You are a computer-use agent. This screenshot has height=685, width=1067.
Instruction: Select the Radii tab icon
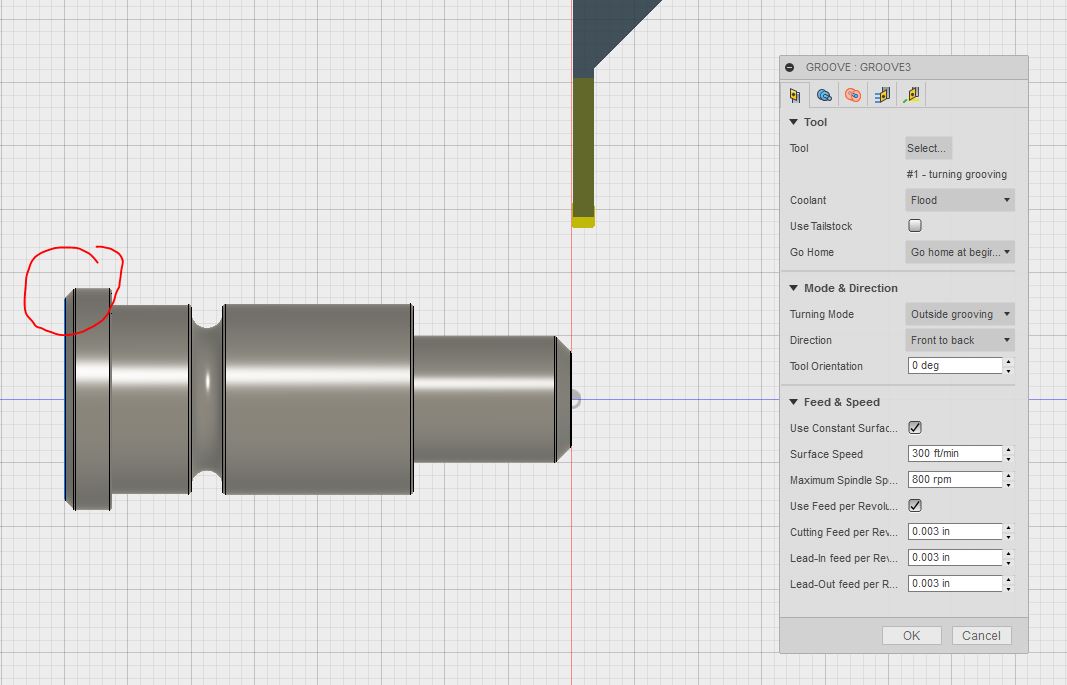pyautogui.click(x=852, y=95)
